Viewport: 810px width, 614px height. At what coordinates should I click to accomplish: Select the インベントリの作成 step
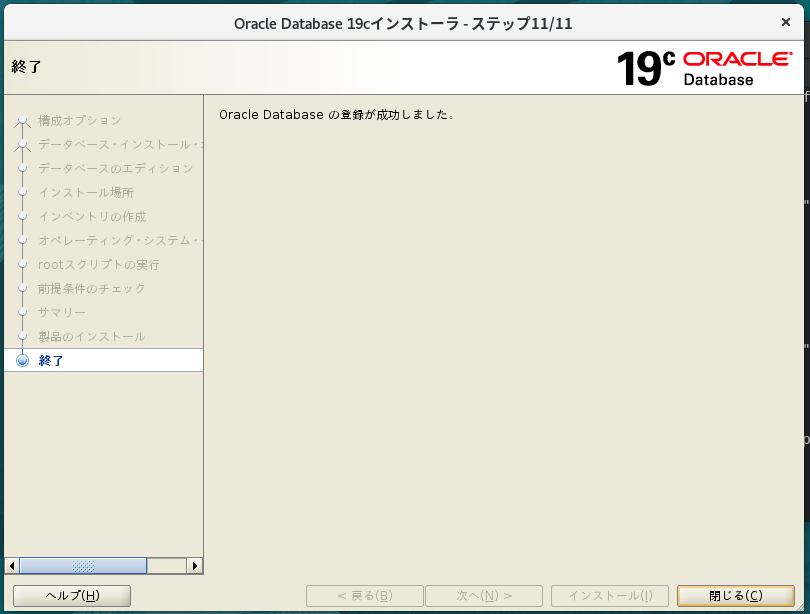[x=92, y=216]
